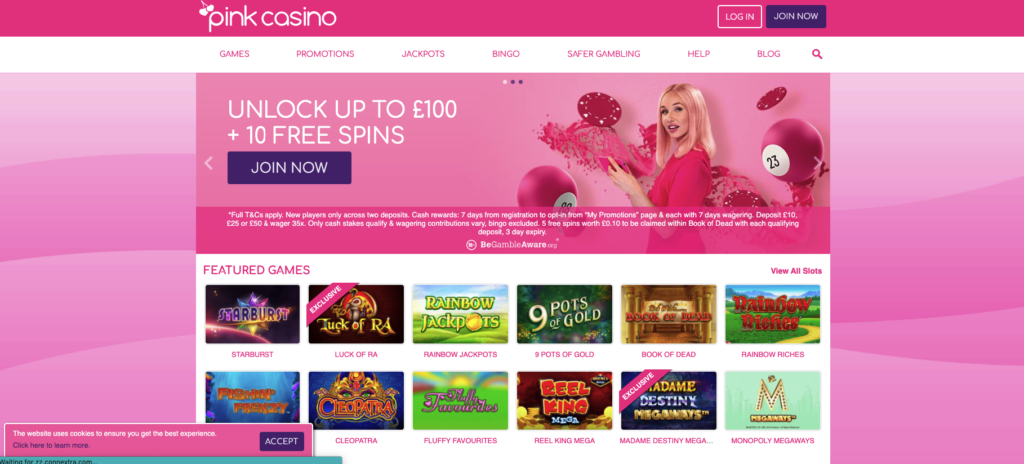1024x464 pixels.
Task: Select the third carousel dot indicator
Action: 520,82
